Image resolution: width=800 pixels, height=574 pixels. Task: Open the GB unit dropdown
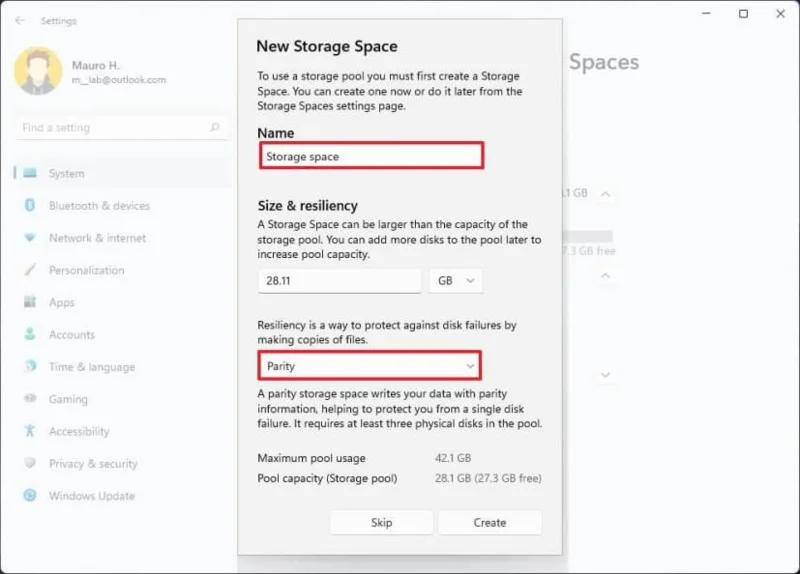coord(456,281)
